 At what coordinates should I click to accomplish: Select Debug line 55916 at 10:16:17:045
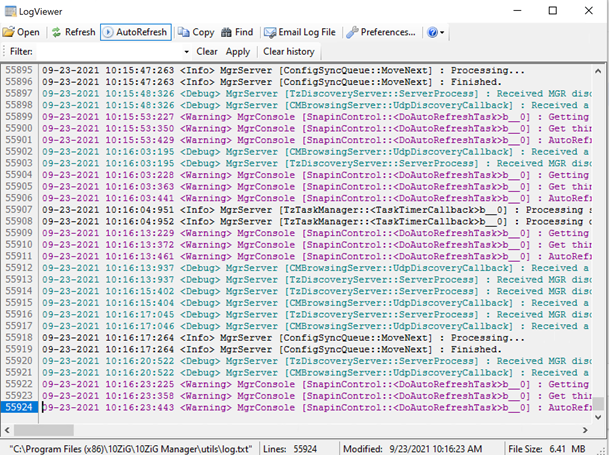317,314
